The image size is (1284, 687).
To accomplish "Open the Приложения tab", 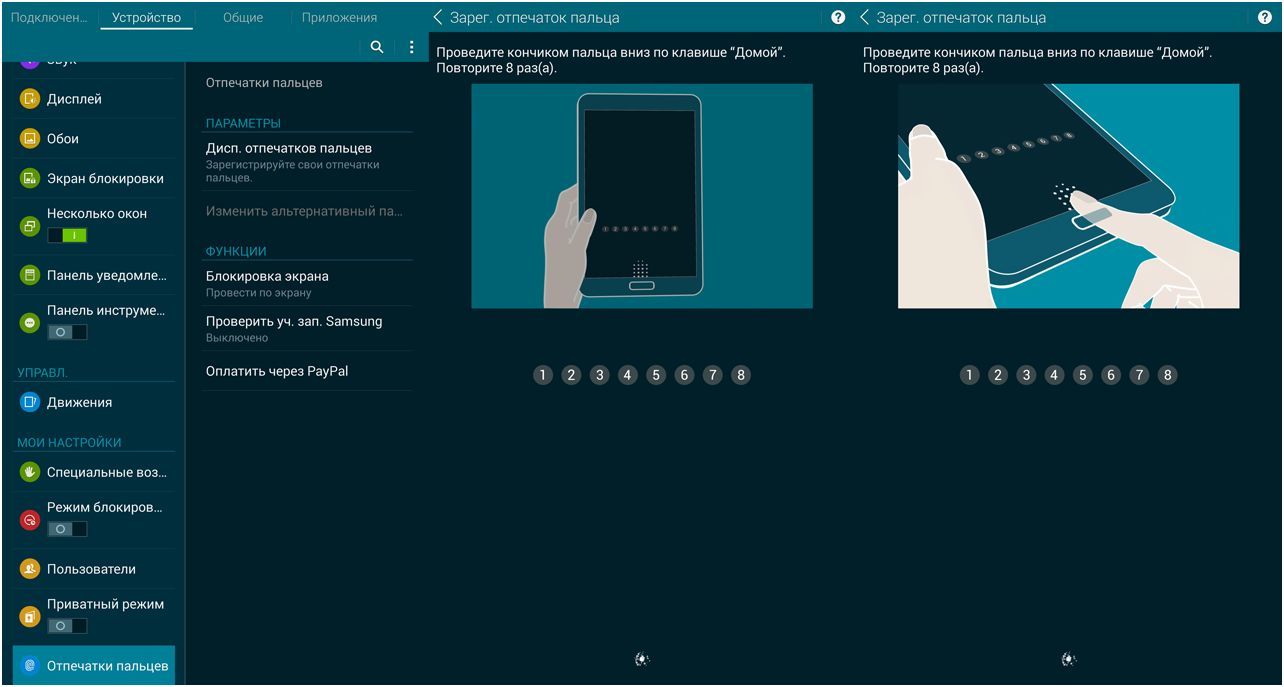I will (x=338, y=17).
